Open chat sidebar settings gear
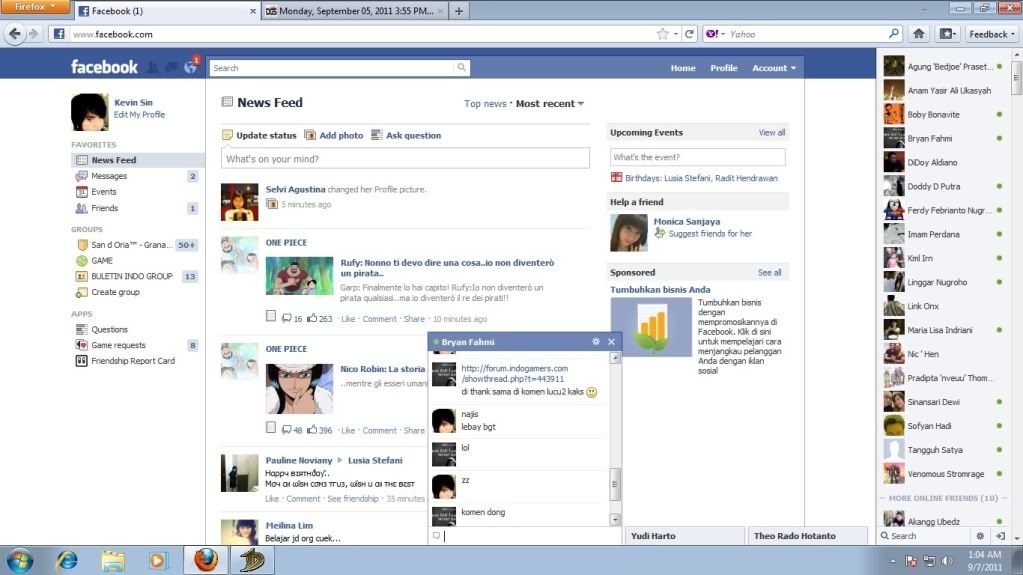The image size is (1023, 575). coord(980,536)
